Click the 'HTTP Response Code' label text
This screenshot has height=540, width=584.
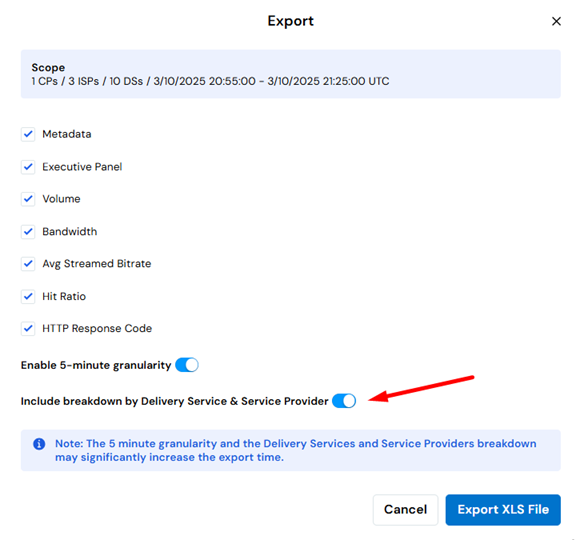[97, 328]
